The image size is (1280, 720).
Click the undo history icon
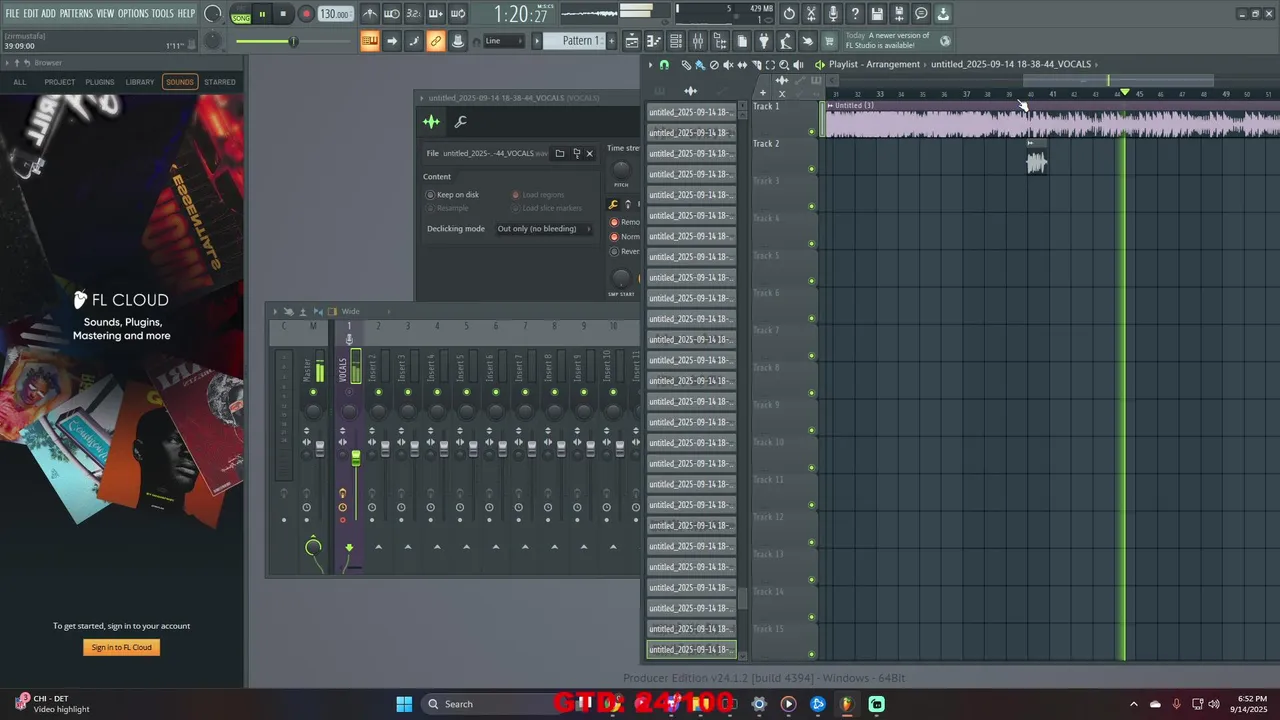pos(789,14)
